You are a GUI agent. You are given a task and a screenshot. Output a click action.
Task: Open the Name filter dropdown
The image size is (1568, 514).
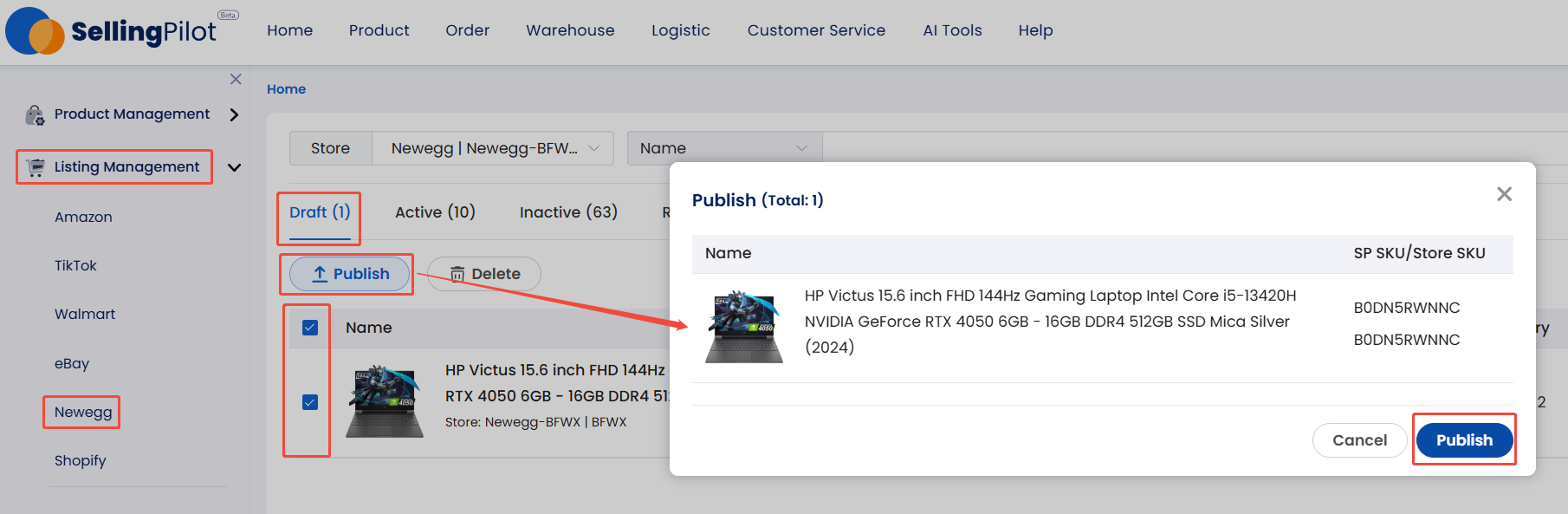(x=724, y=148)
